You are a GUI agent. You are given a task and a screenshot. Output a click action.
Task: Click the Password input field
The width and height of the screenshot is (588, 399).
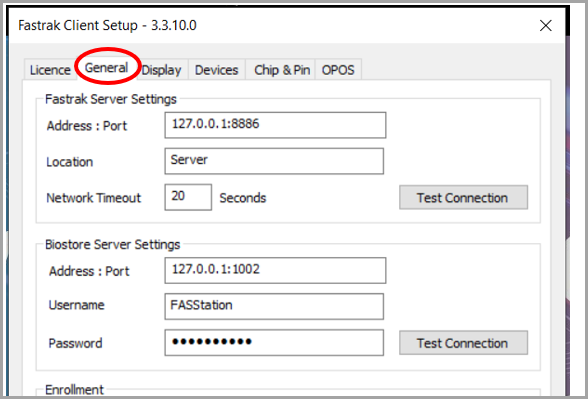coord(274,342)
